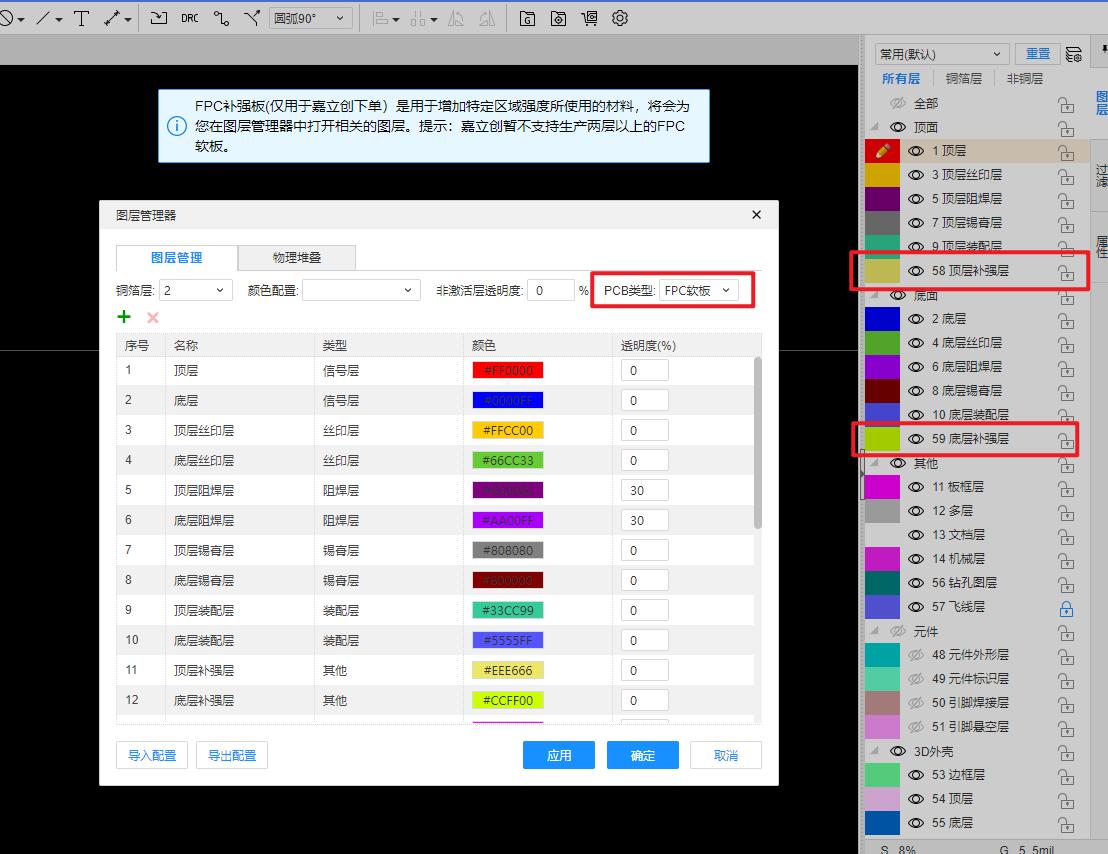1108x854 pixels.
Task: Expand the 圆弧90° corner style dropdown
Action: pos(311,18)
